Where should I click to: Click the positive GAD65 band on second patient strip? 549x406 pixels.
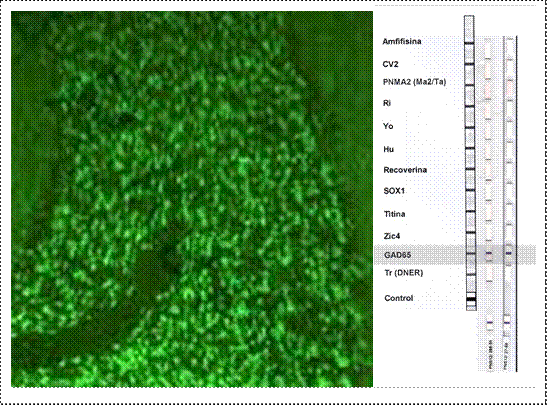(x=508, y=253)
